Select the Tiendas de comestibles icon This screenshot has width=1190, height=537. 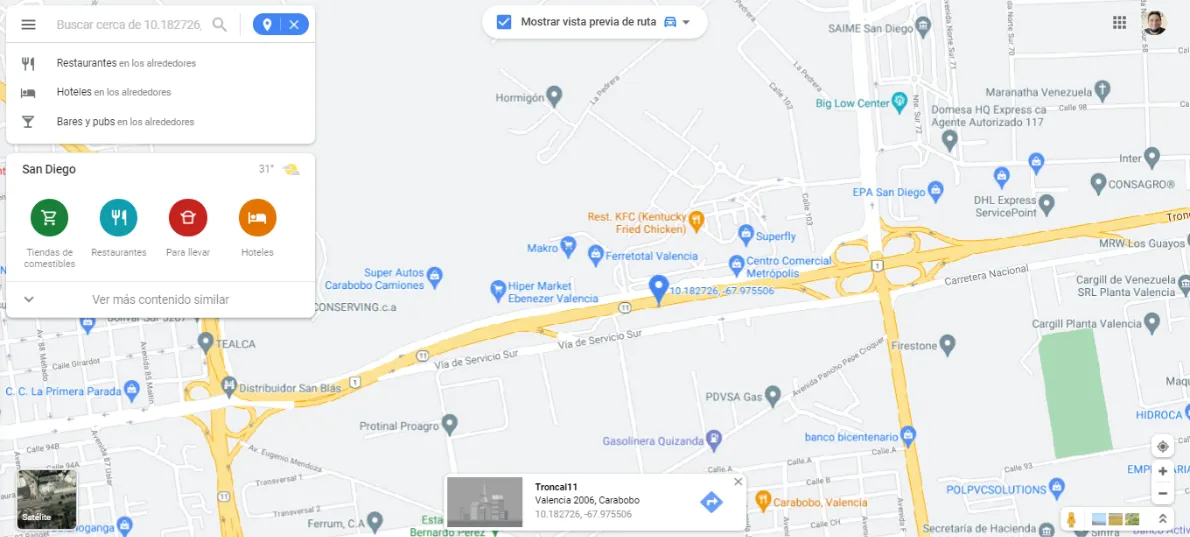[x=49, y=218]
